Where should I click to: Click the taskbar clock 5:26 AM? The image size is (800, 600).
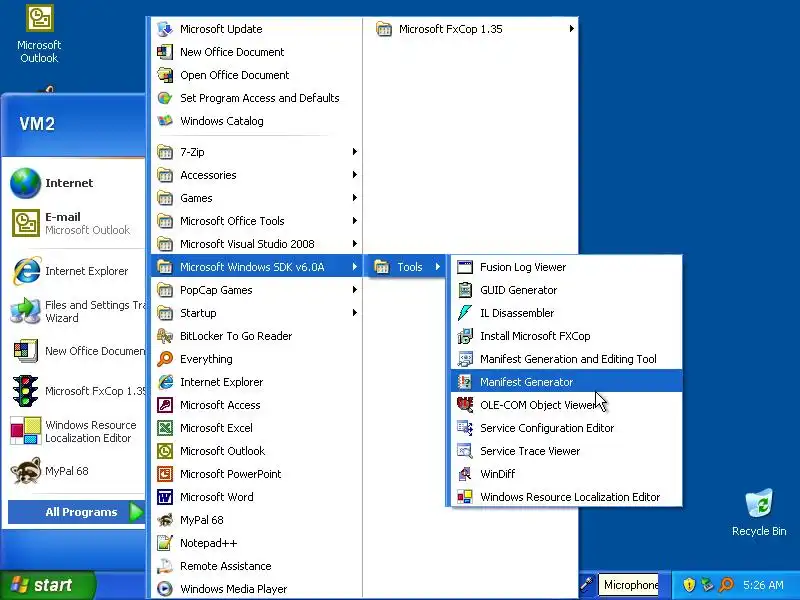pos(763,585)
